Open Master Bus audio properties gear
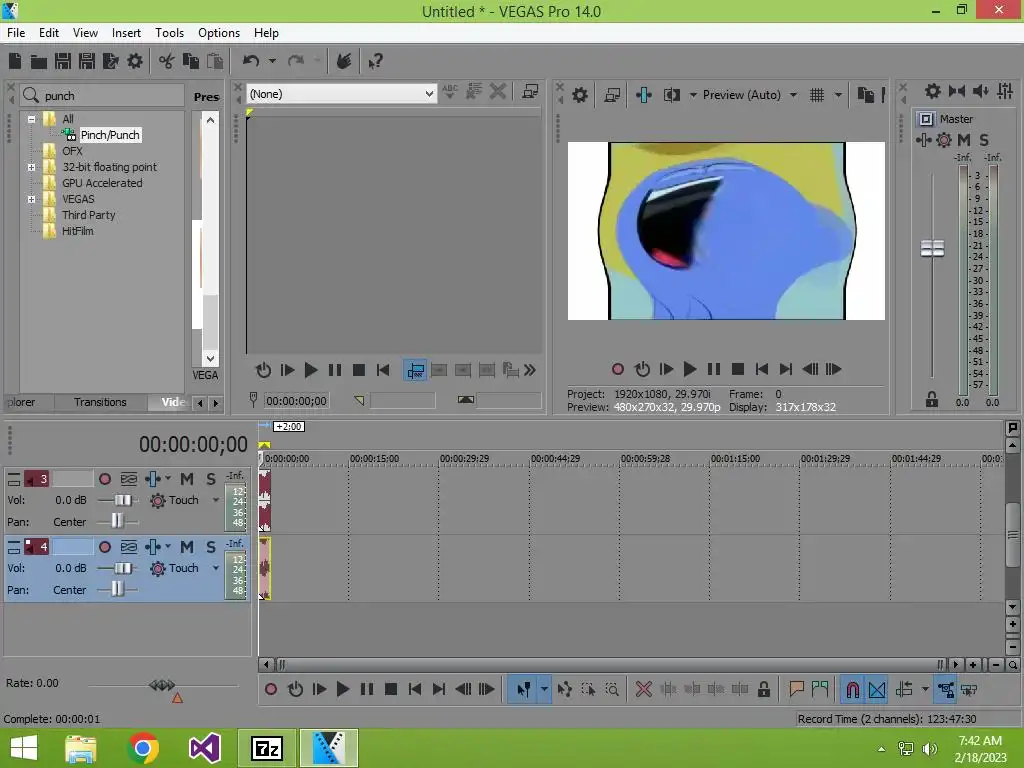 (x=933, y=91)
